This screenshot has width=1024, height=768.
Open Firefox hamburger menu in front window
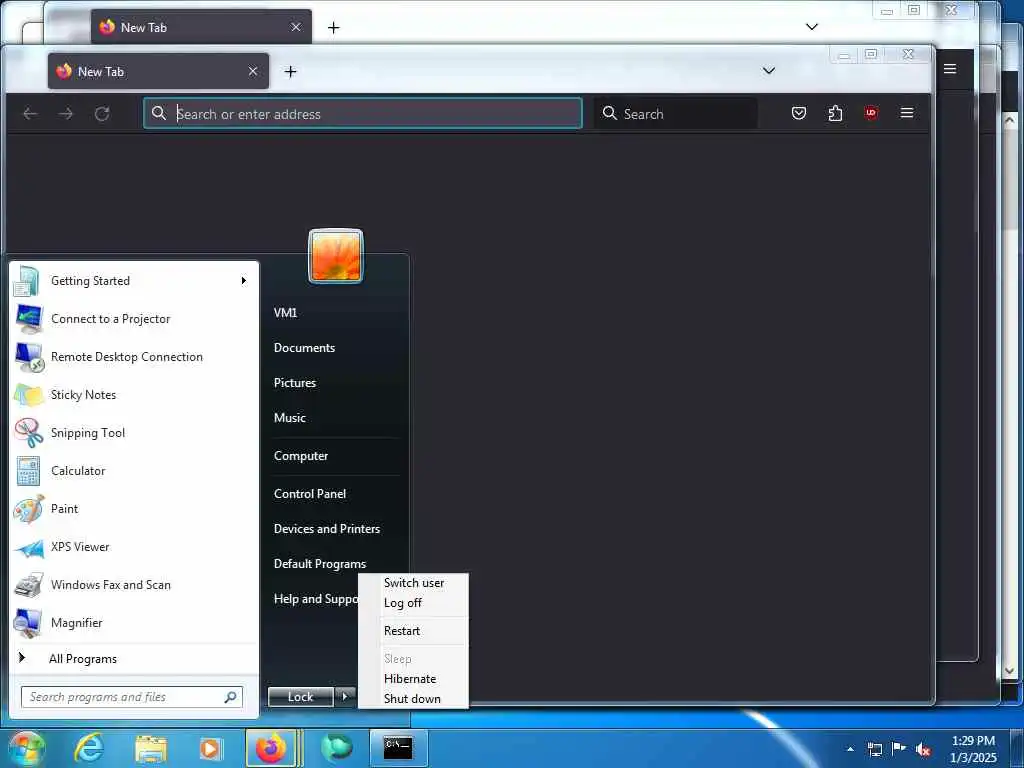(906, 113)
